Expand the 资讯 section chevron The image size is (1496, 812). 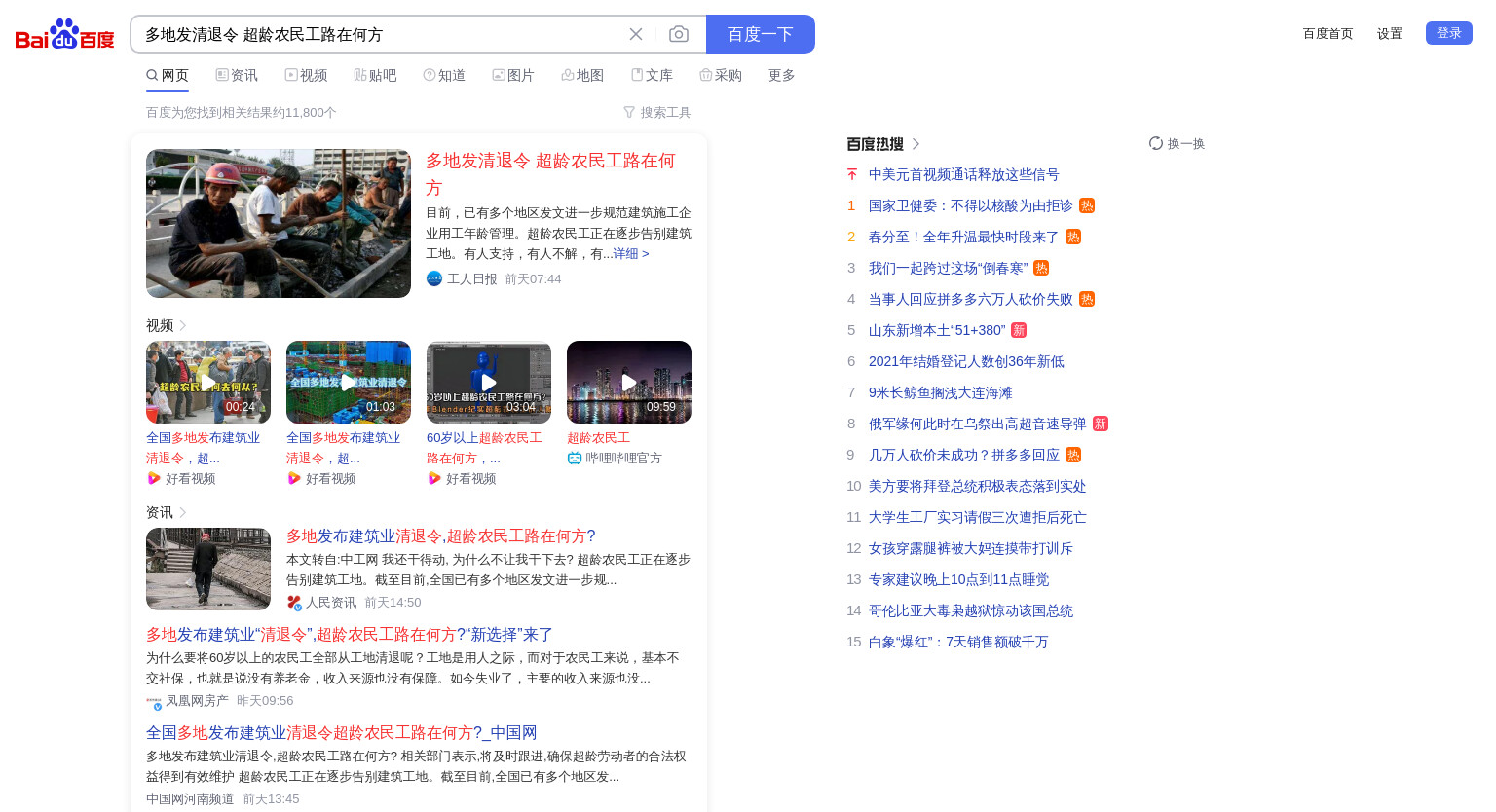click(183, 512)
